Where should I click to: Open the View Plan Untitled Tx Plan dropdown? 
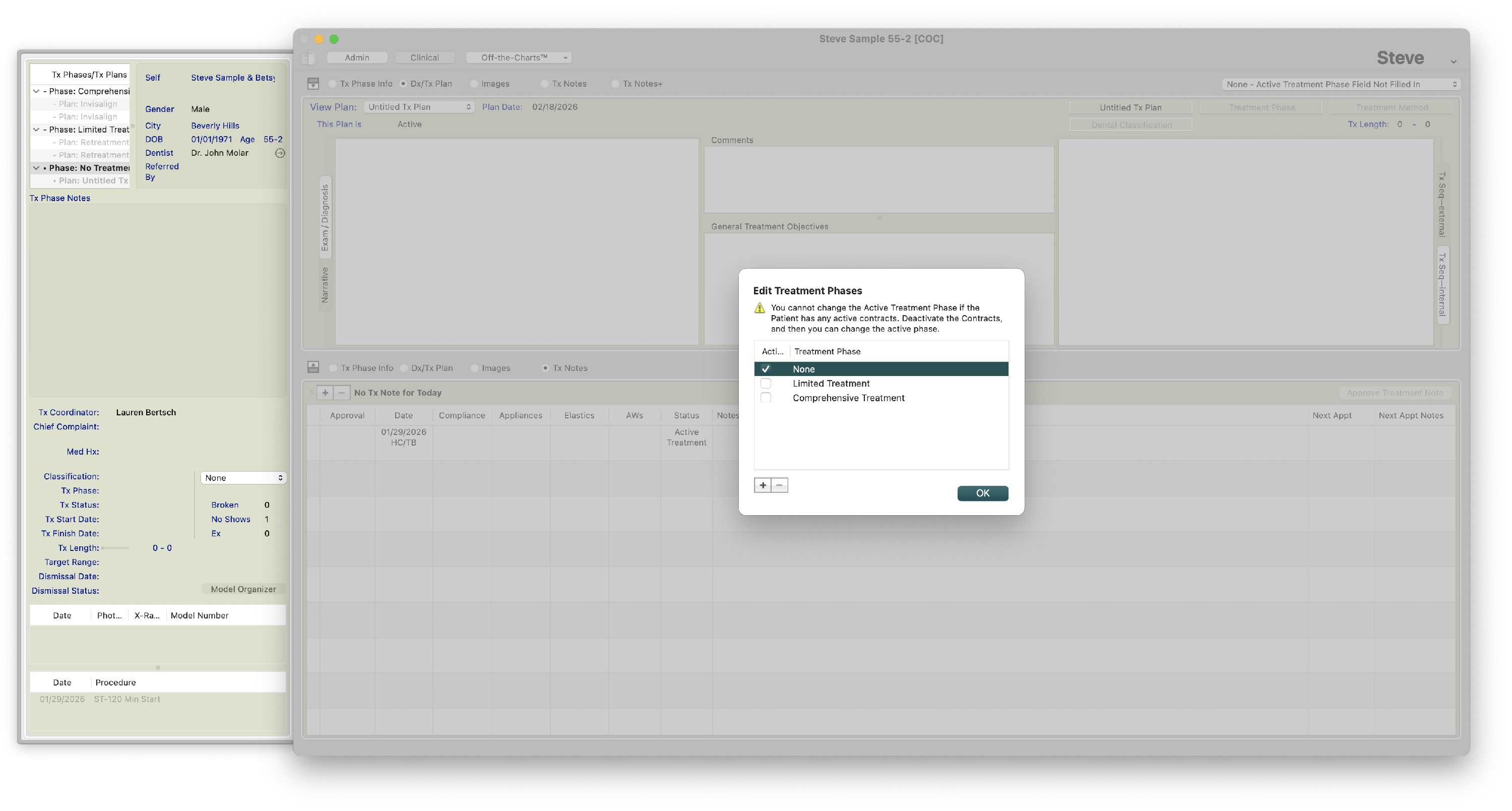418,107
